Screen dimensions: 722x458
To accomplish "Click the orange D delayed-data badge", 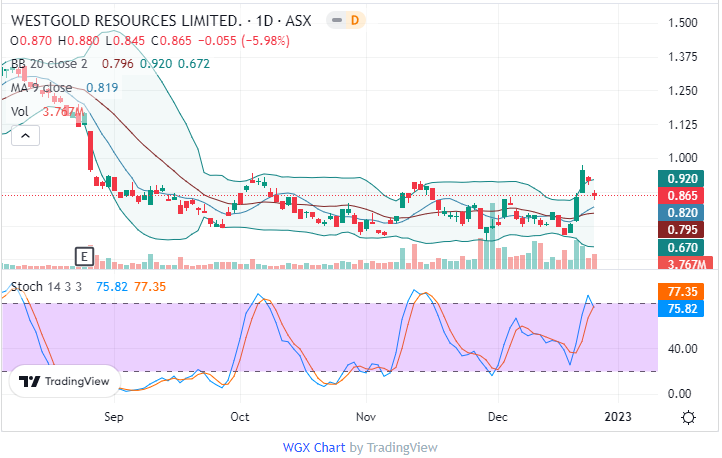I will tap(355, 20).
